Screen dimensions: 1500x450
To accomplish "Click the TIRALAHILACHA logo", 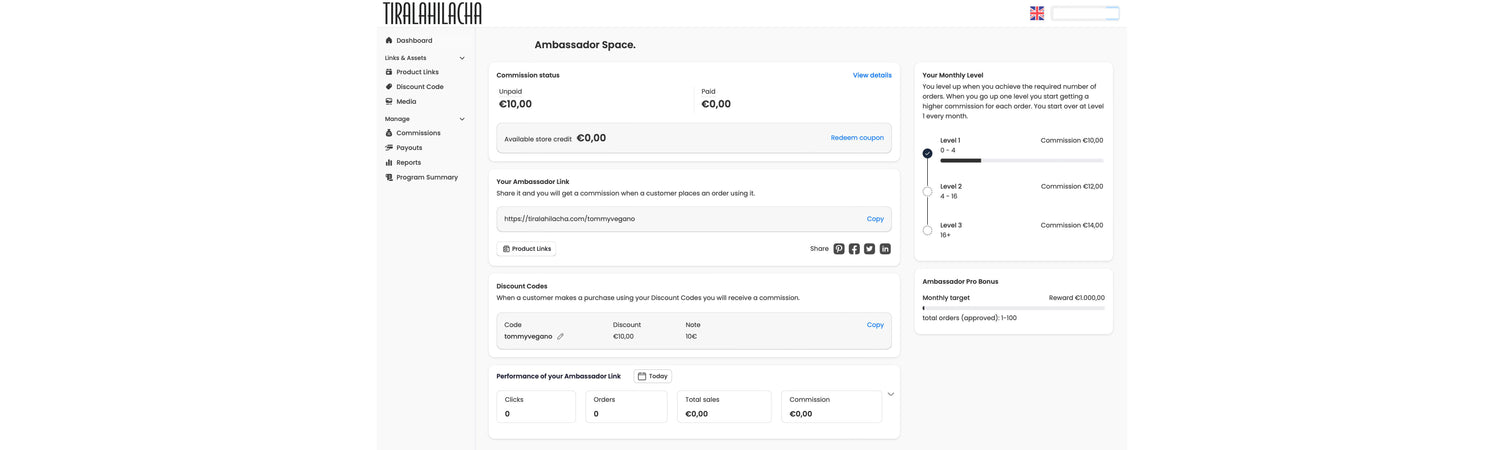I will pyautogui.click(x=432, y=13).
